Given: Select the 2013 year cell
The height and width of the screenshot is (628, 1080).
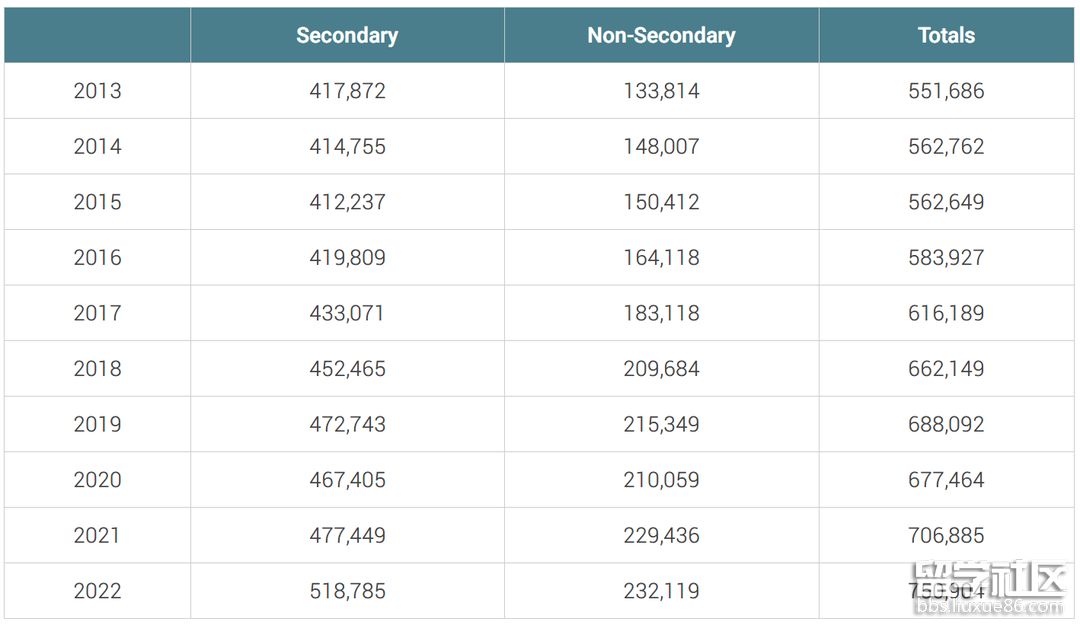Looking at the screenshot, I should (x=97, y=91).
